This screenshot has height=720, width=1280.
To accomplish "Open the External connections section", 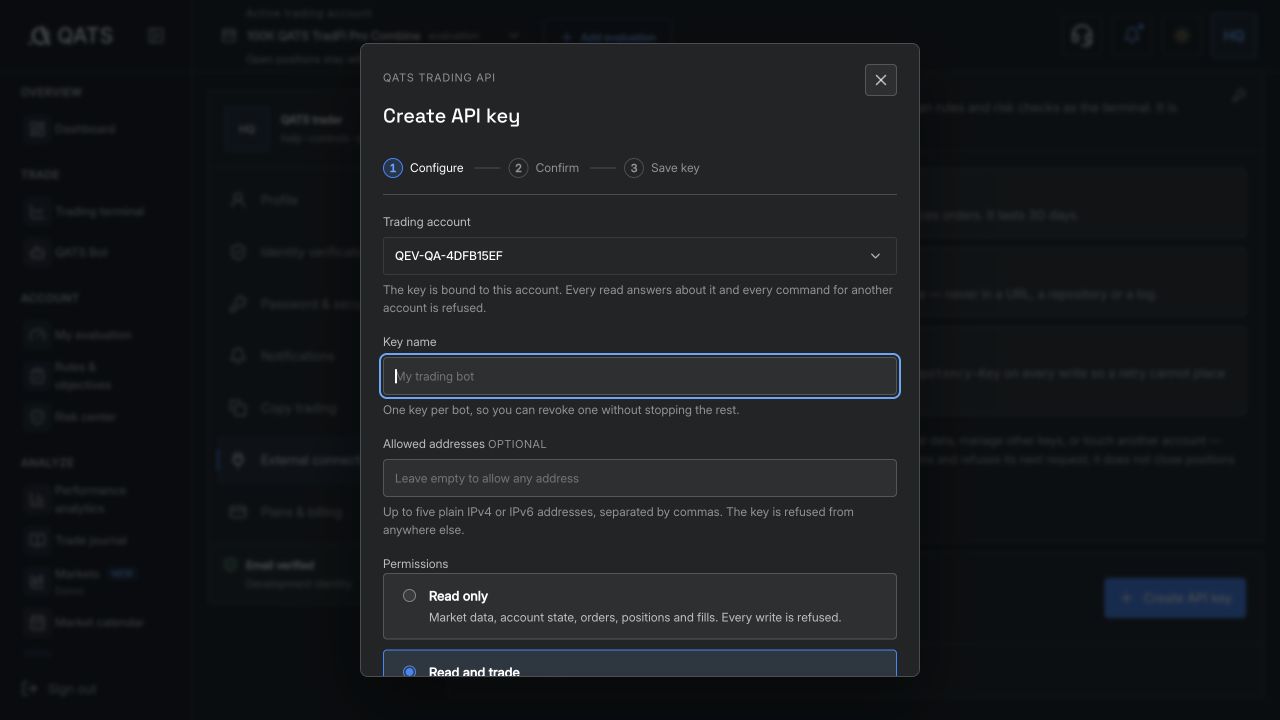I will tap(289, 460).
